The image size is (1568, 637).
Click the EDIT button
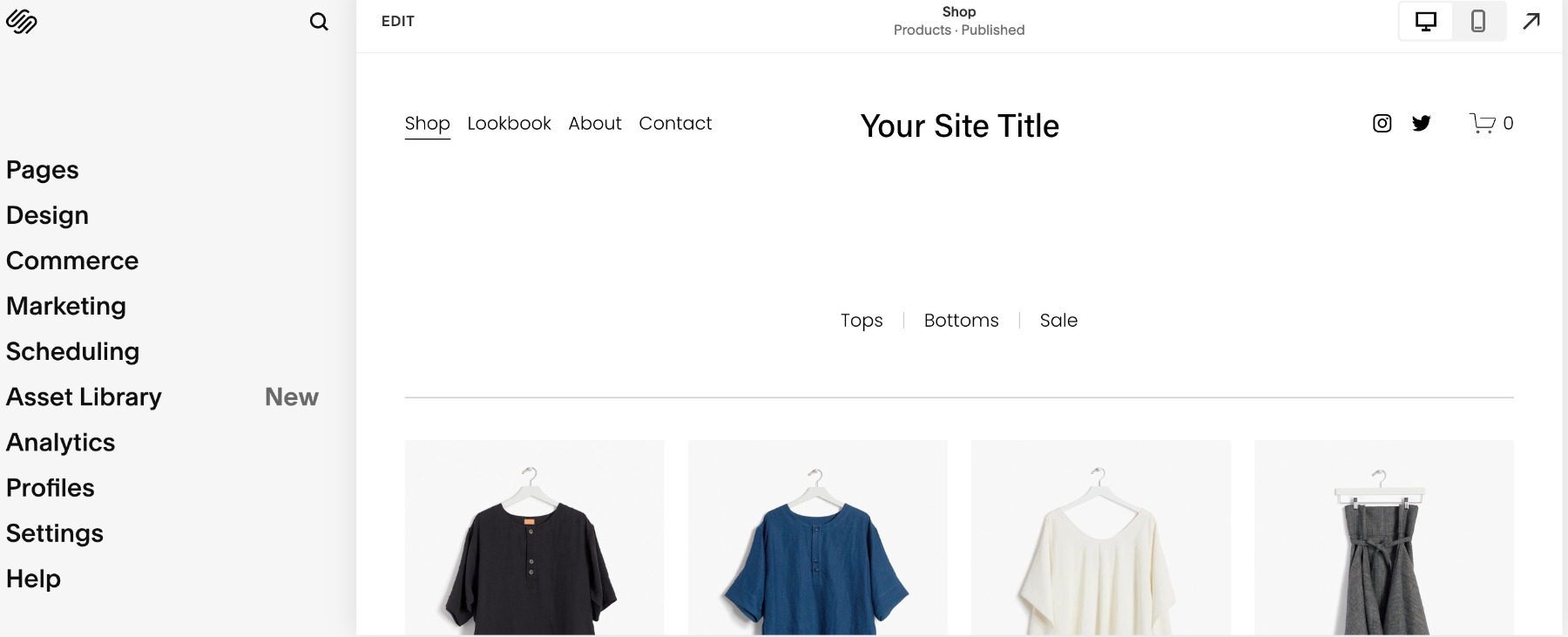[399, 21]
